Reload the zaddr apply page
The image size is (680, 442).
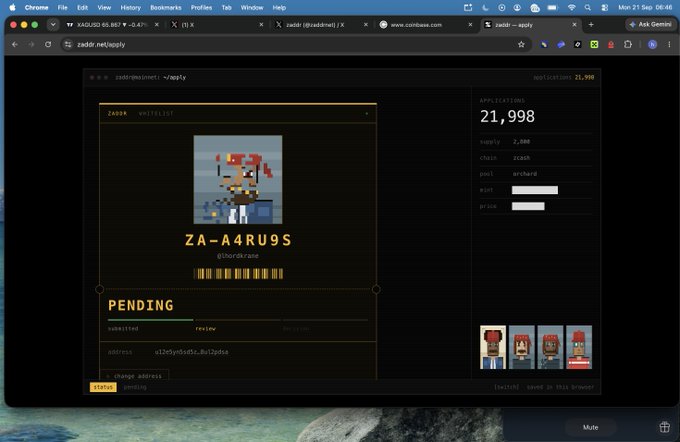click(x=48, y=44)
